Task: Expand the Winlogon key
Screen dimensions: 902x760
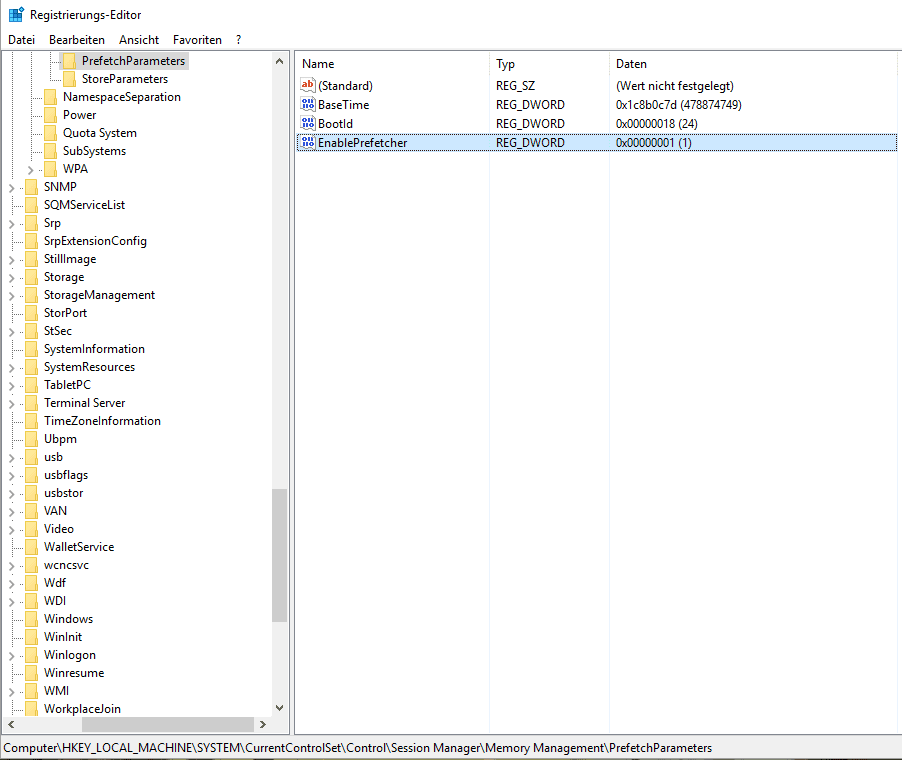Action: point(12,656)
